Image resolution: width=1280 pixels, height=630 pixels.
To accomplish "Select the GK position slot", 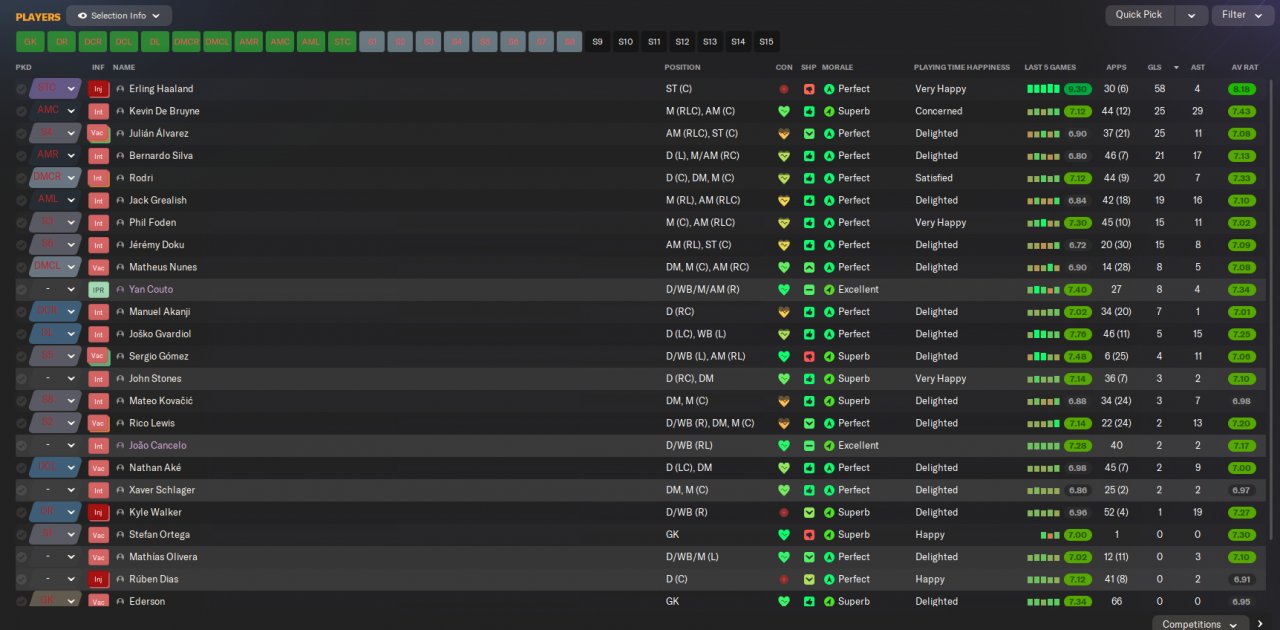I will coord(30,42).
